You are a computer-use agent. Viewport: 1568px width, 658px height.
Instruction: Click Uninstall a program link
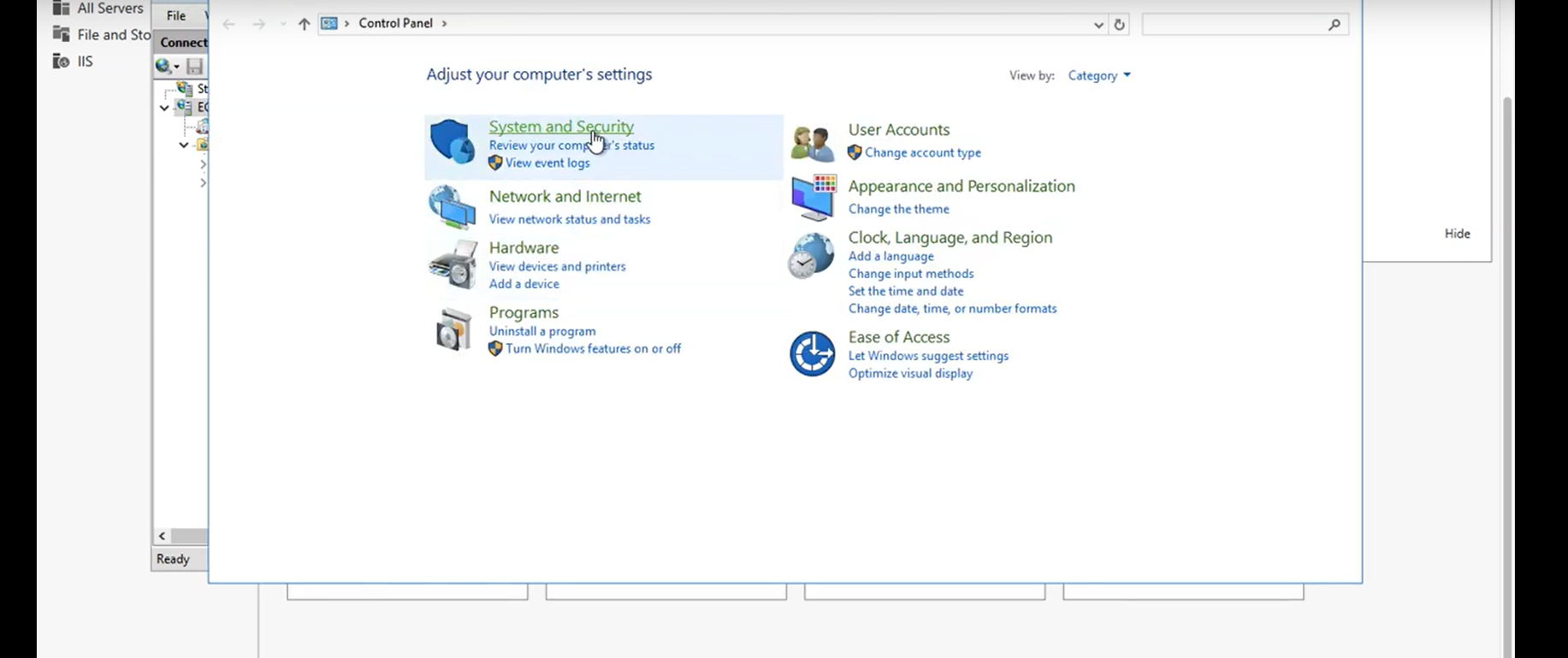tap(542, 331)
